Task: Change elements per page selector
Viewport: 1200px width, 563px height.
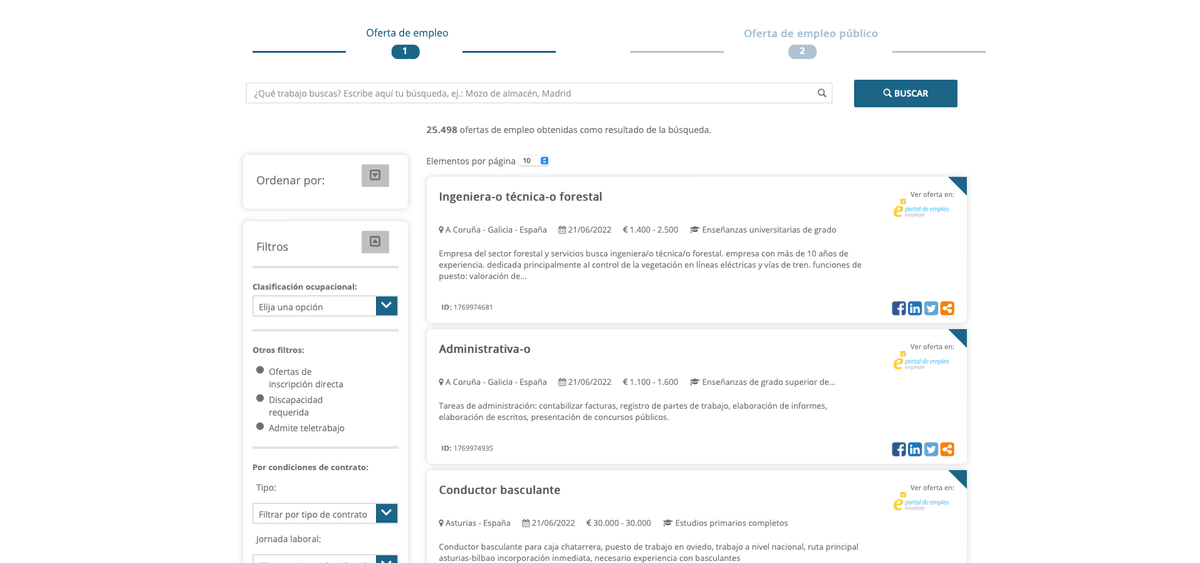Action: point(534,161)
